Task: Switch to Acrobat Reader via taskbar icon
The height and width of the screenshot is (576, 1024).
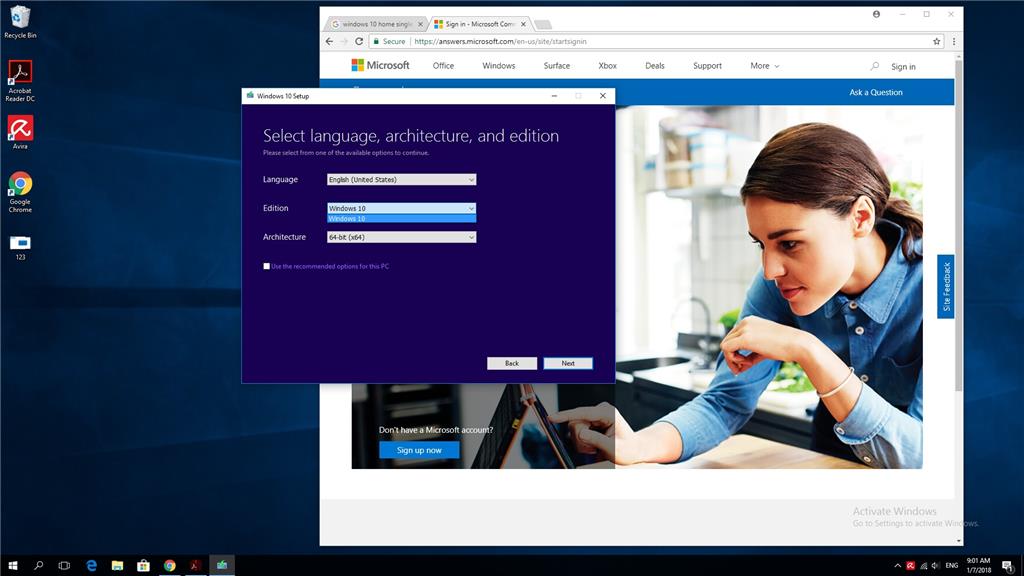Action: [x=195, y=565]
